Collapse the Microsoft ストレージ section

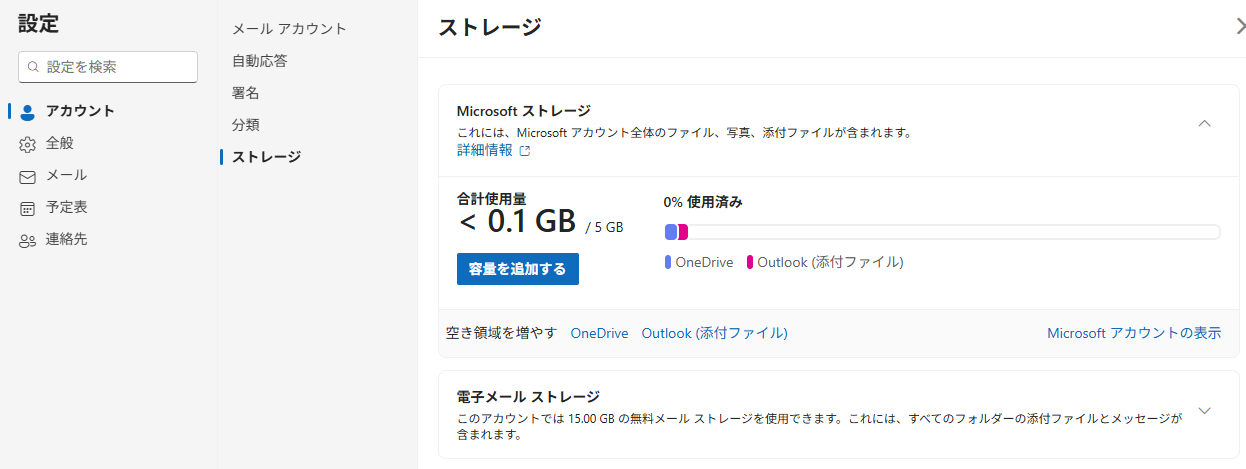pyautogui.click(x=1204, y=124)
